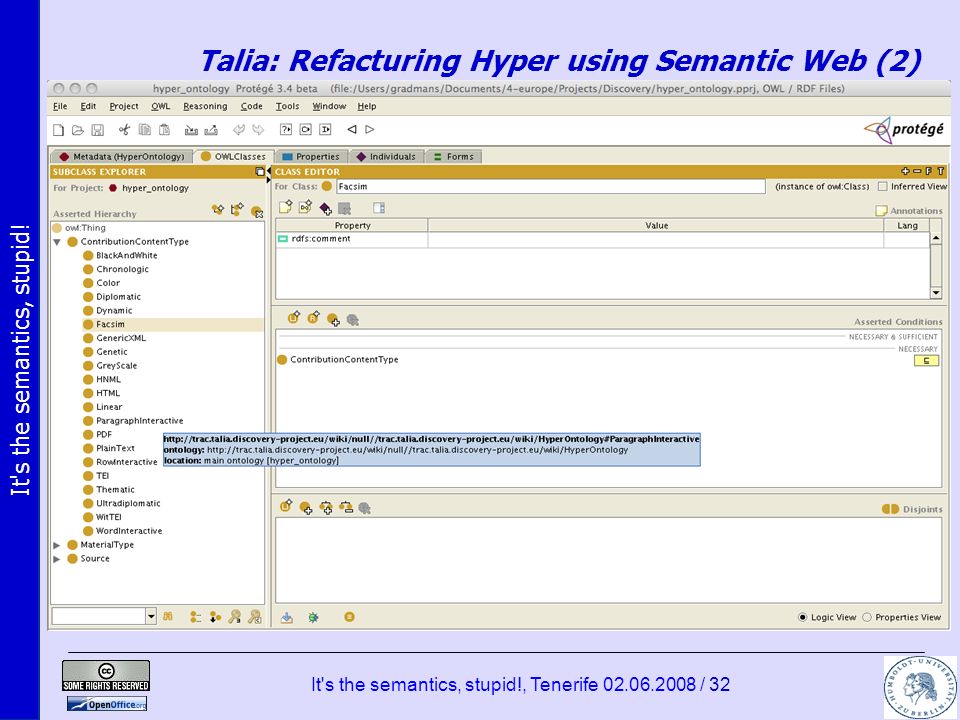The height and width of the screenshot is (720, 960).
Task: Open the Project menu
Action: (x=124, y=107)
